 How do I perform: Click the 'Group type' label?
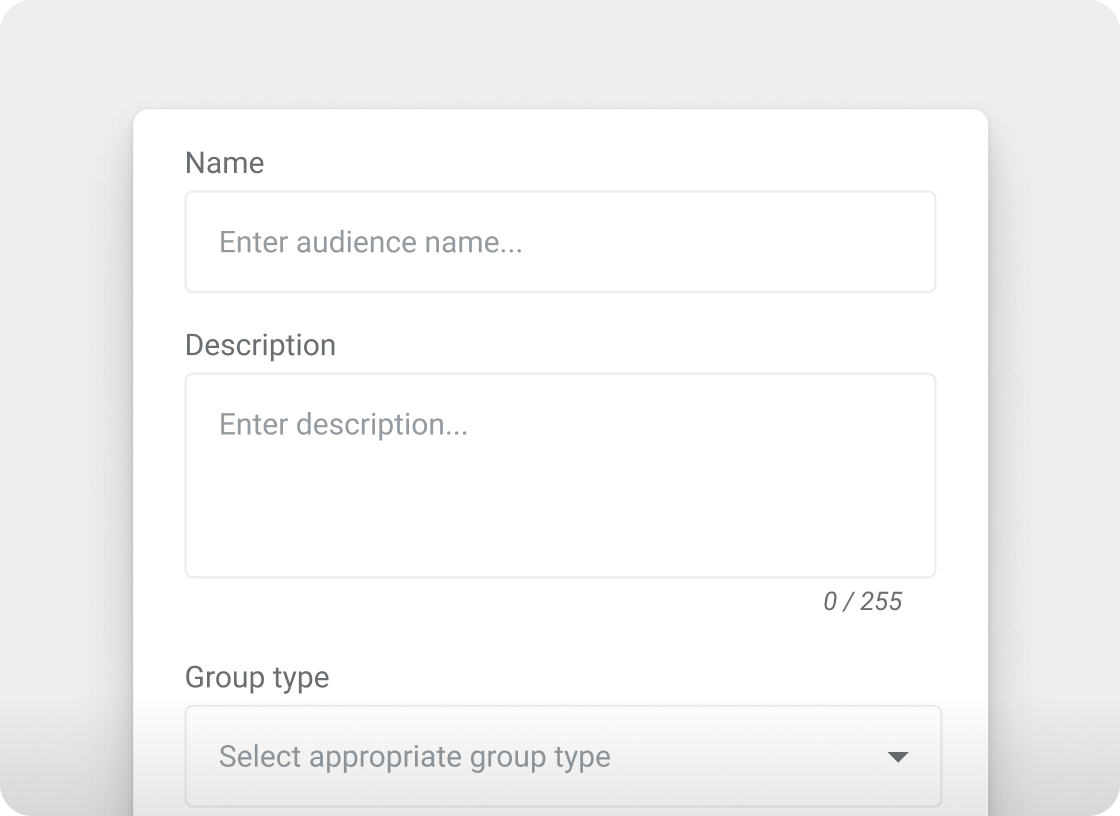(256, 677)
